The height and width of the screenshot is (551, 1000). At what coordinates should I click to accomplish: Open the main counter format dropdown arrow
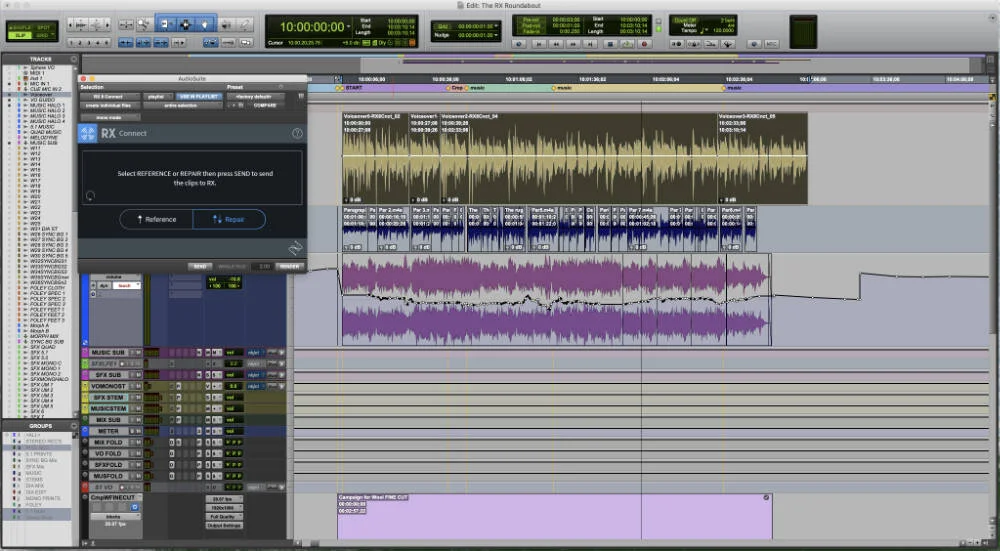pyautogui.click(x=349, y=27)
